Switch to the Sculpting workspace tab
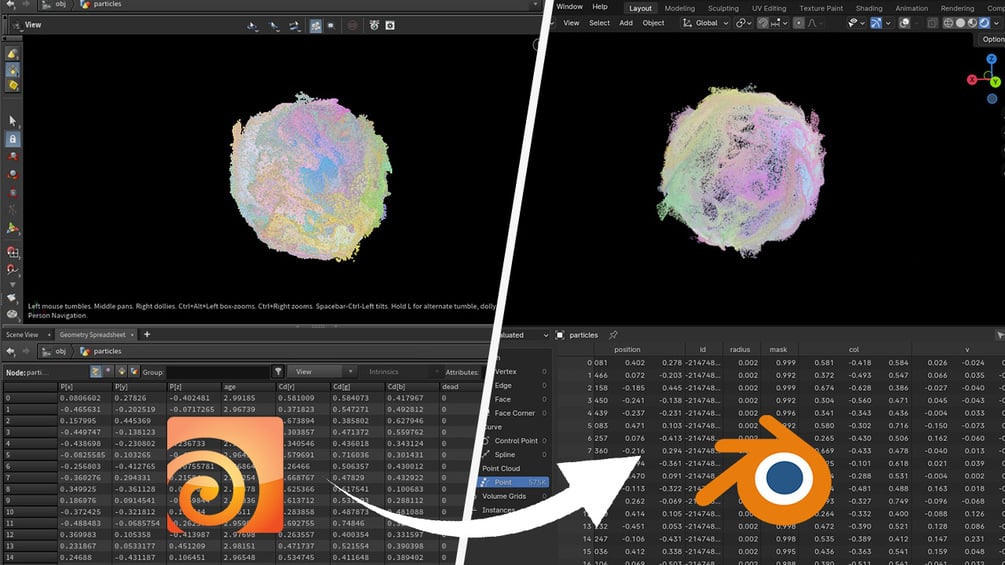This screenshot has height=565, width=1005. click(723, 8)
